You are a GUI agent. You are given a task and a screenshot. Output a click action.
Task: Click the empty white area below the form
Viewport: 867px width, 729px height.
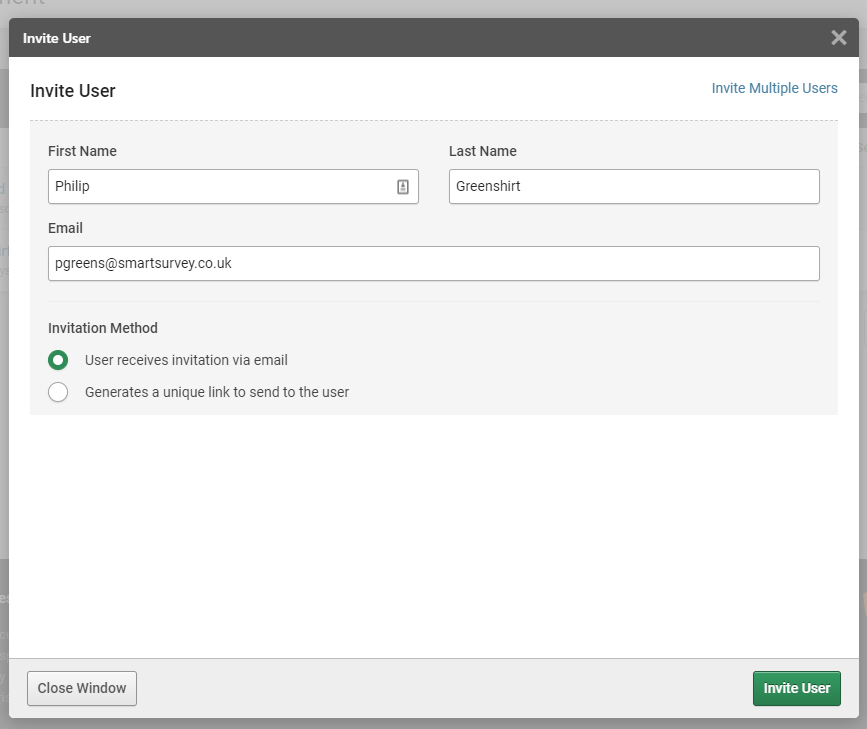coord(433,530)
